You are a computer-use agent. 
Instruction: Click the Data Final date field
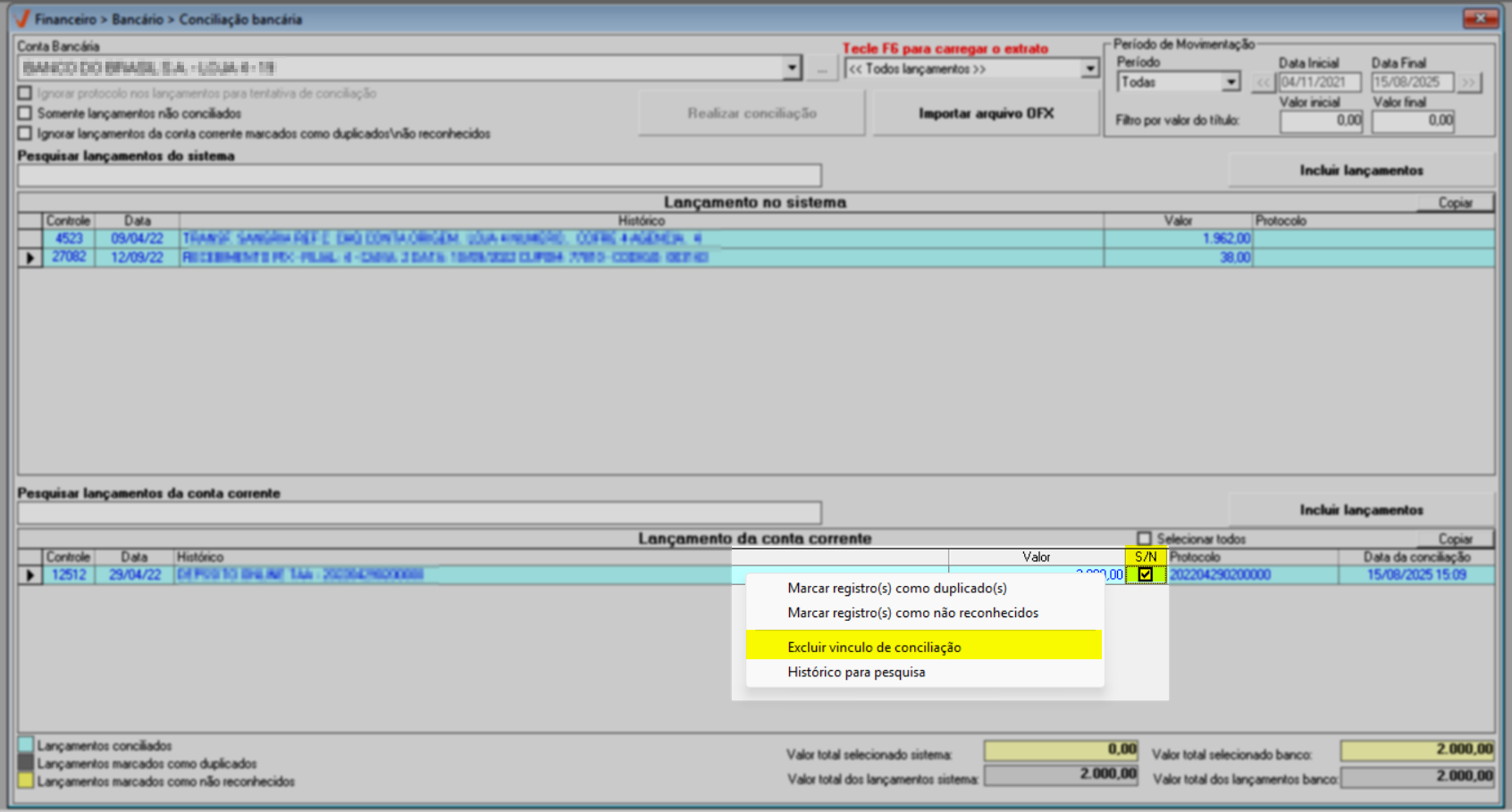[1413, 82]
